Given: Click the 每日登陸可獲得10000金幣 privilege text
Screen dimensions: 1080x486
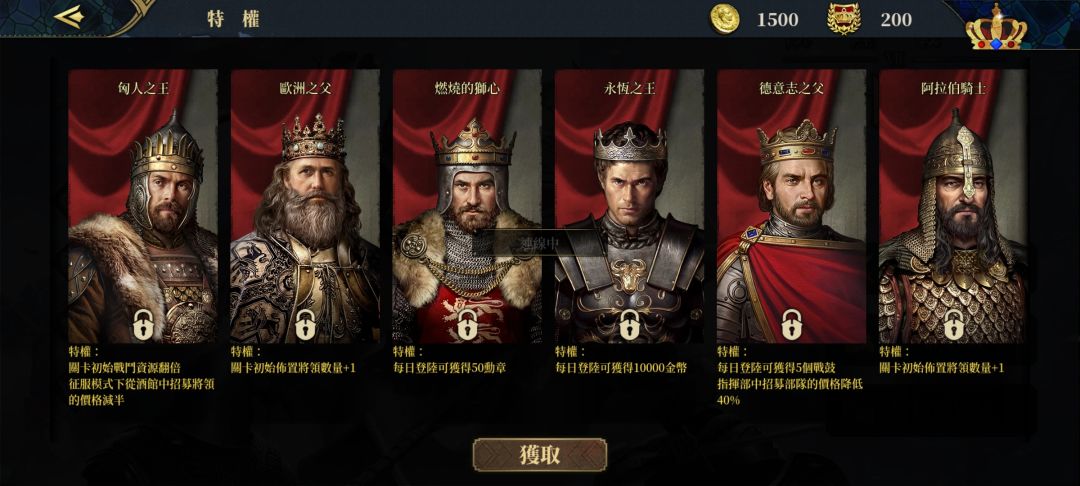Looking at the screenshot, I should point(621,368).
